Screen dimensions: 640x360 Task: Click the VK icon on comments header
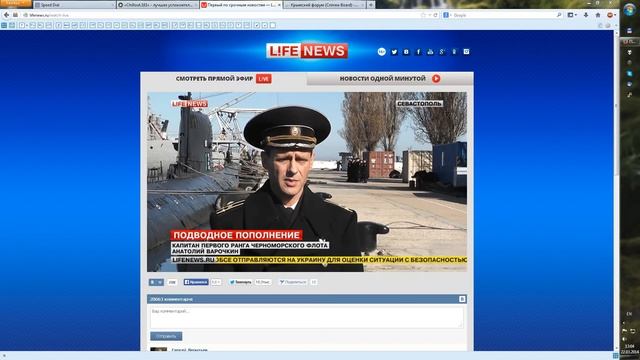[x=462, y=299]
